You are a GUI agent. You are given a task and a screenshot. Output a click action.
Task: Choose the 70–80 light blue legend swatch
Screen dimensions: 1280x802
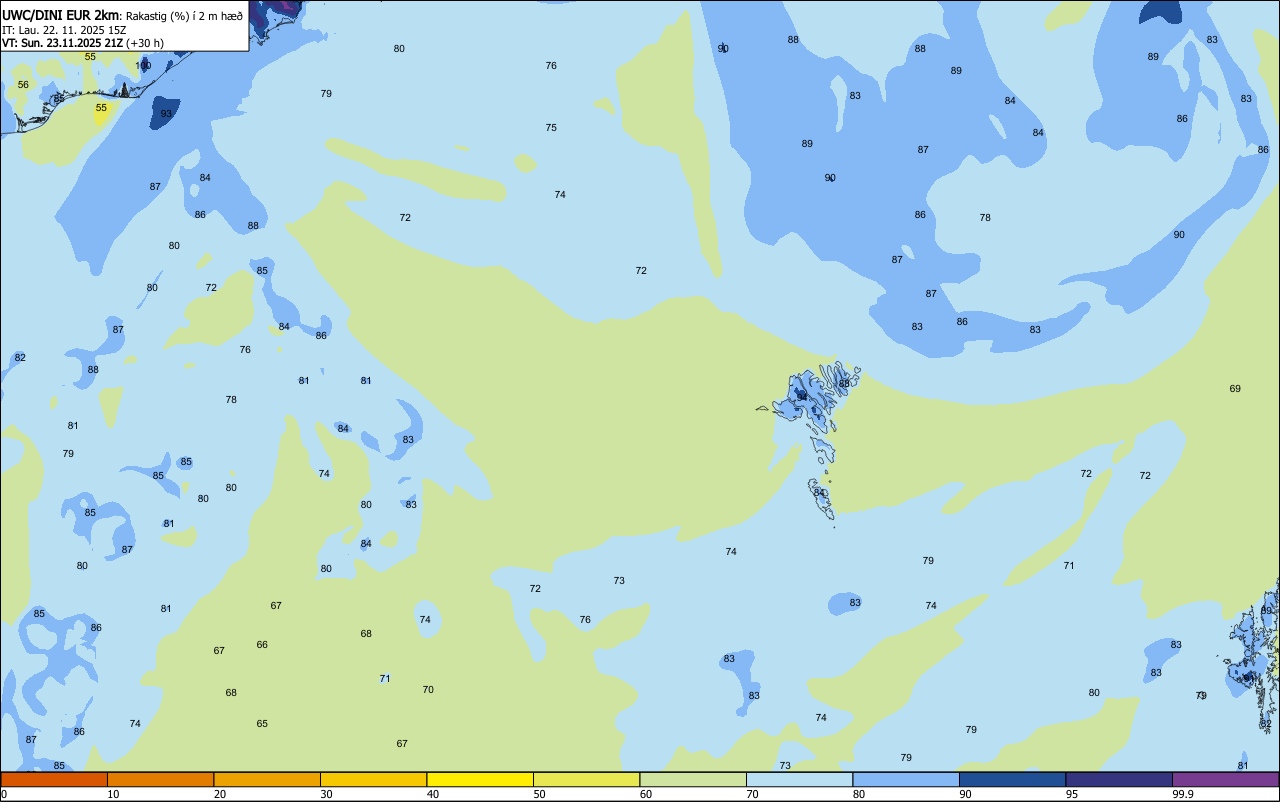tap(799, 779)
